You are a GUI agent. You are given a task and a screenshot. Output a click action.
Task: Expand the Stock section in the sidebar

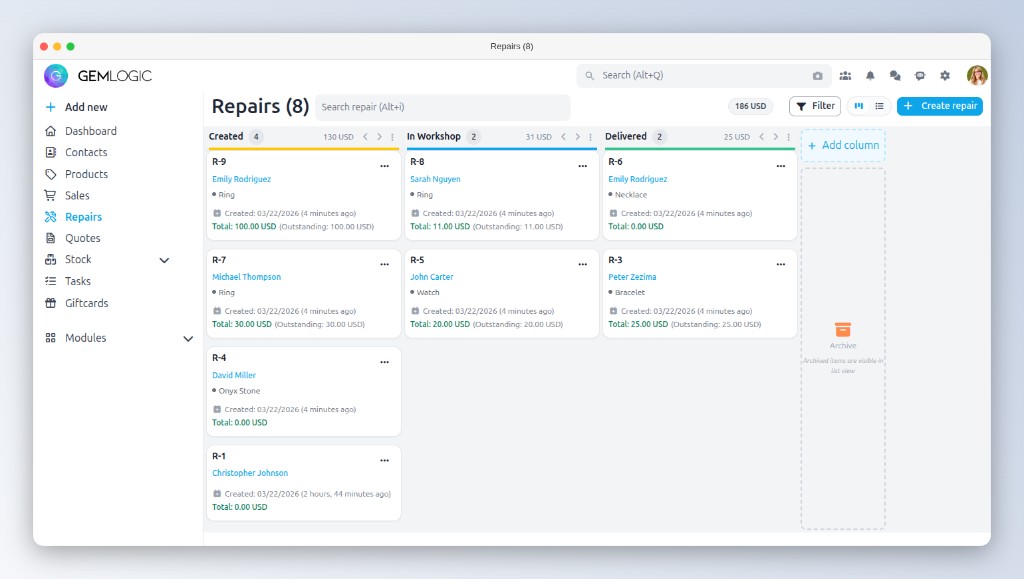[164, 259]
